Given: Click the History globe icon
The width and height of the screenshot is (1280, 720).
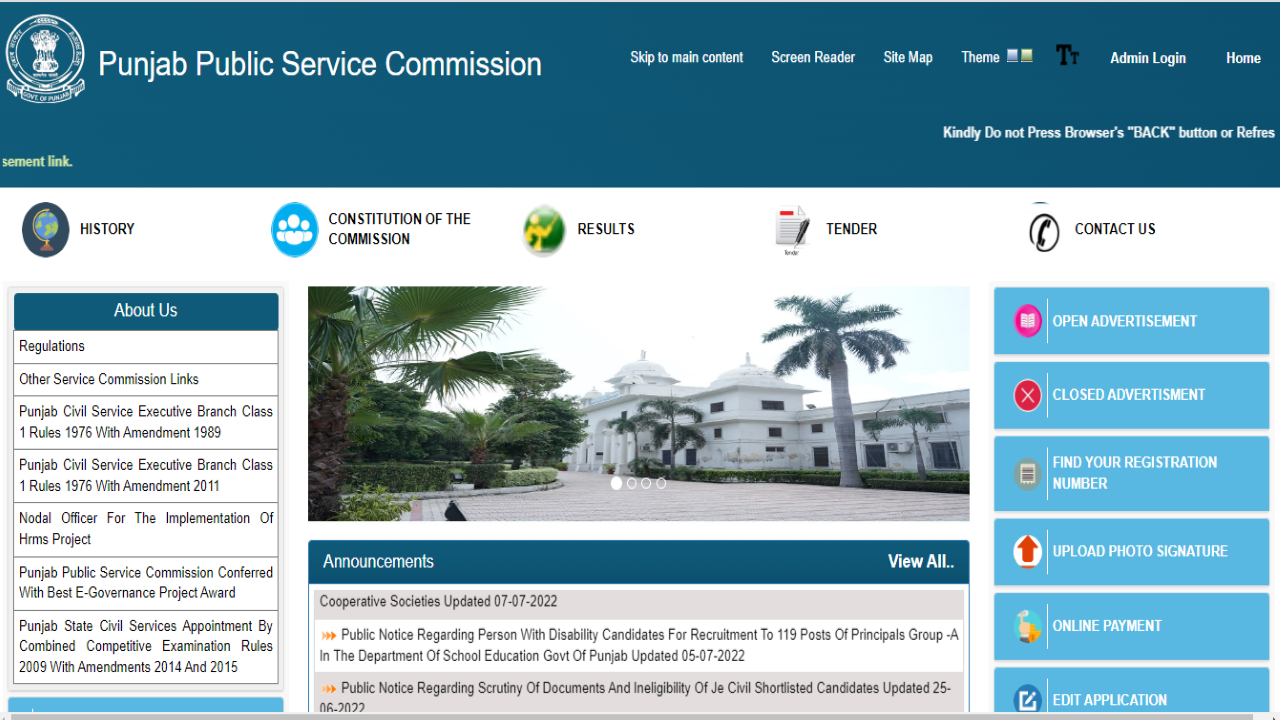Looking at the screenshot, I should tap(46, 230).
